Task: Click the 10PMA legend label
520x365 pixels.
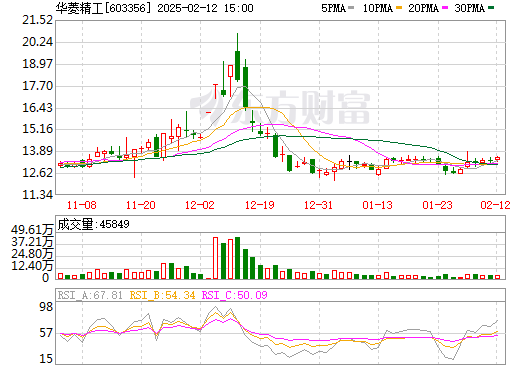Action: (377, 8)
